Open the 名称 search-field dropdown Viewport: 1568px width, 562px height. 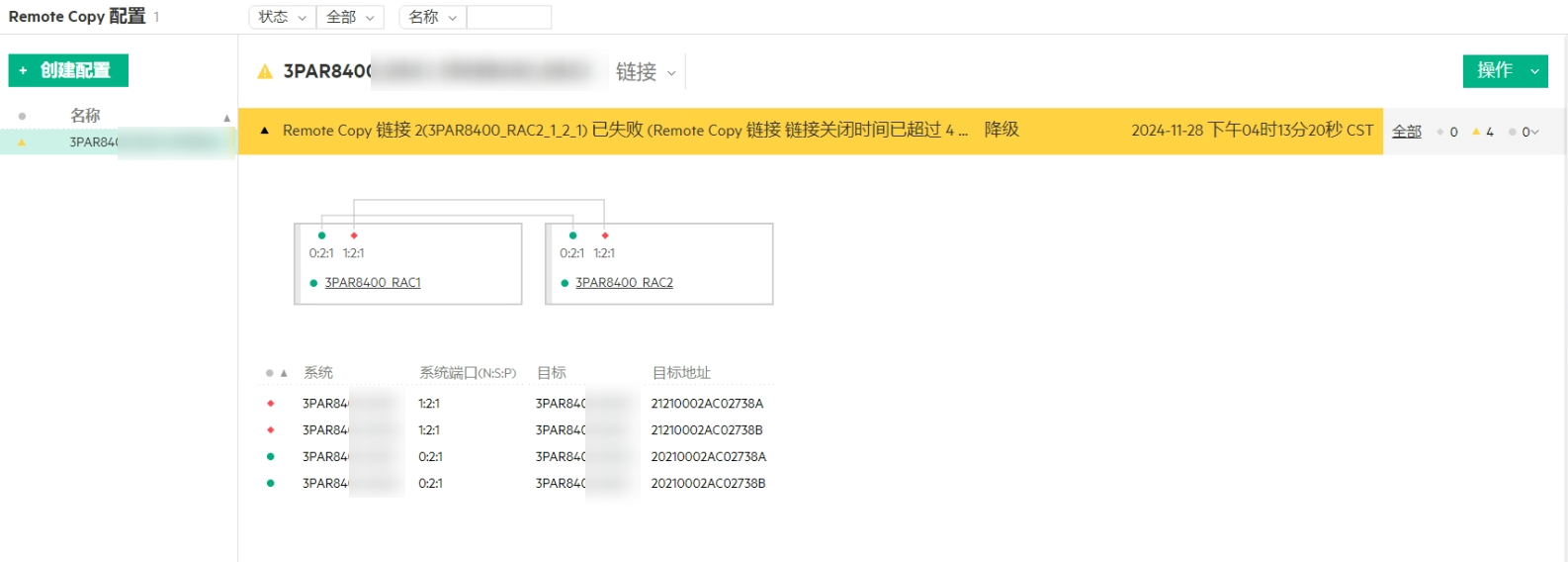433,17
